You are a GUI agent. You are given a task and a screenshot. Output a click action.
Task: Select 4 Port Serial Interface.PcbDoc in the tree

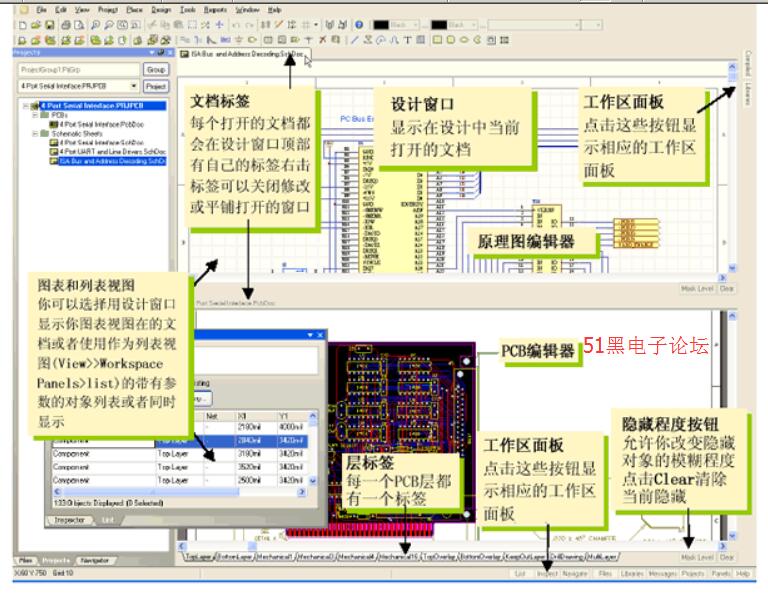[101, 124]
